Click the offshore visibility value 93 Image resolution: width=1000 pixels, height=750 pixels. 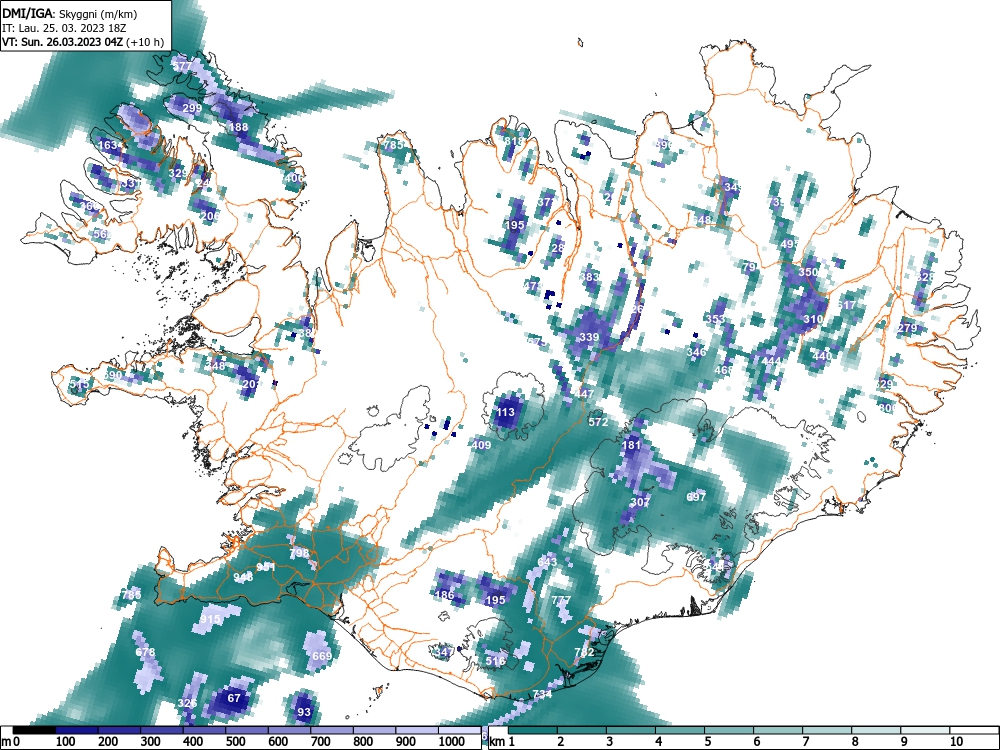(x=304, y=712)
